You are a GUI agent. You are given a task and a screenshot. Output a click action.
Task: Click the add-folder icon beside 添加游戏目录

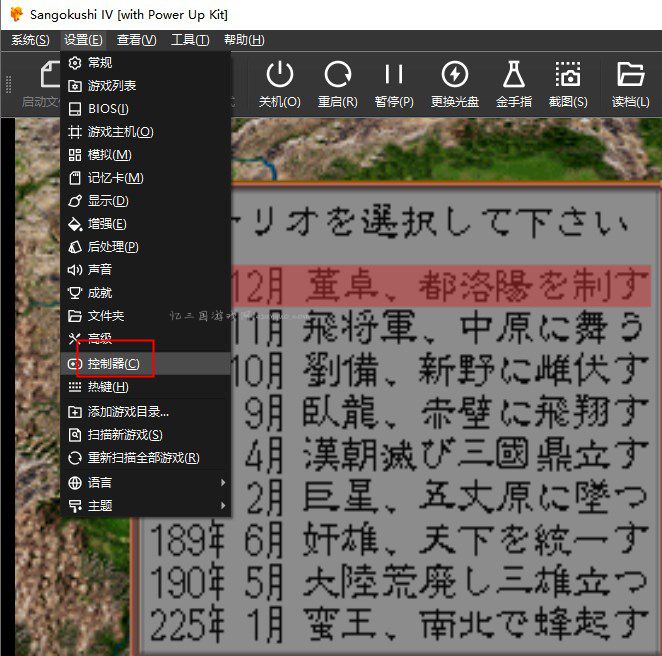pyautogui.click(x=75, y=412)
